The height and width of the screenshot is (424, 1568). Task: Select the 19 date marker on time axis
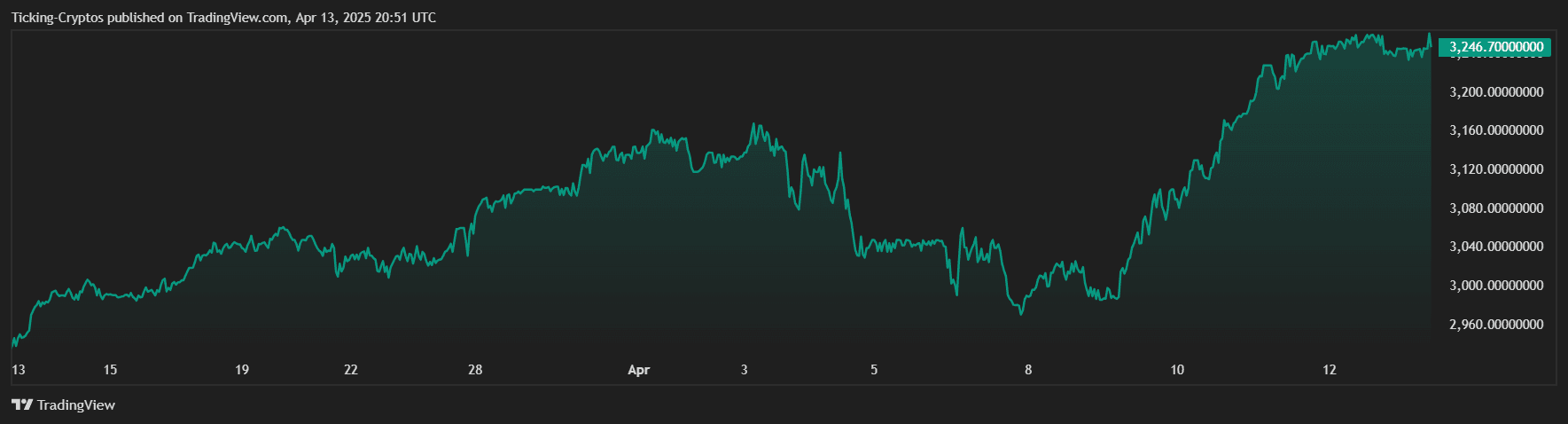click(242, 370)
